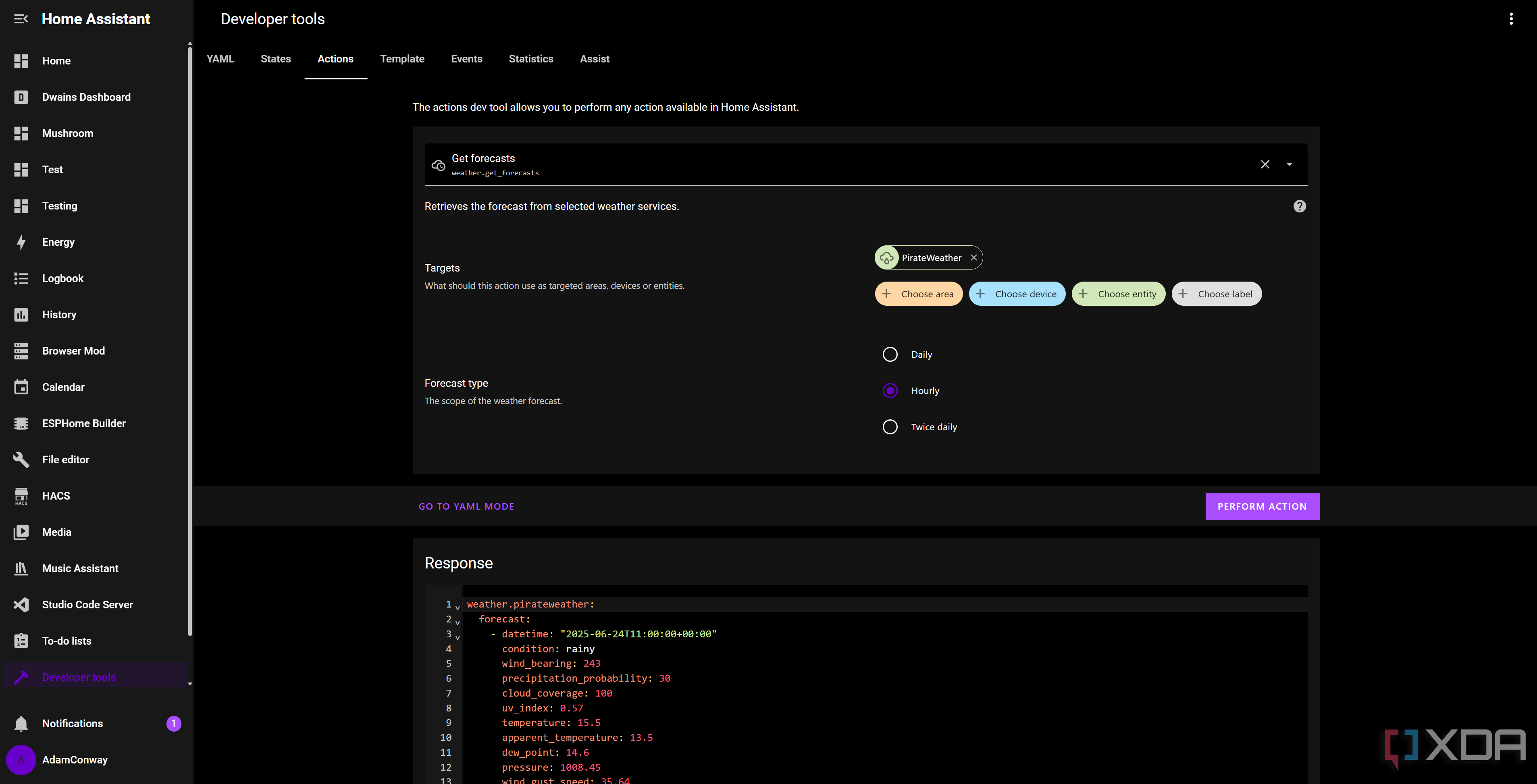This screenshot has width=1537, height=784.
Task: Open the Energy lightning icon
Action: coord(21,242)
